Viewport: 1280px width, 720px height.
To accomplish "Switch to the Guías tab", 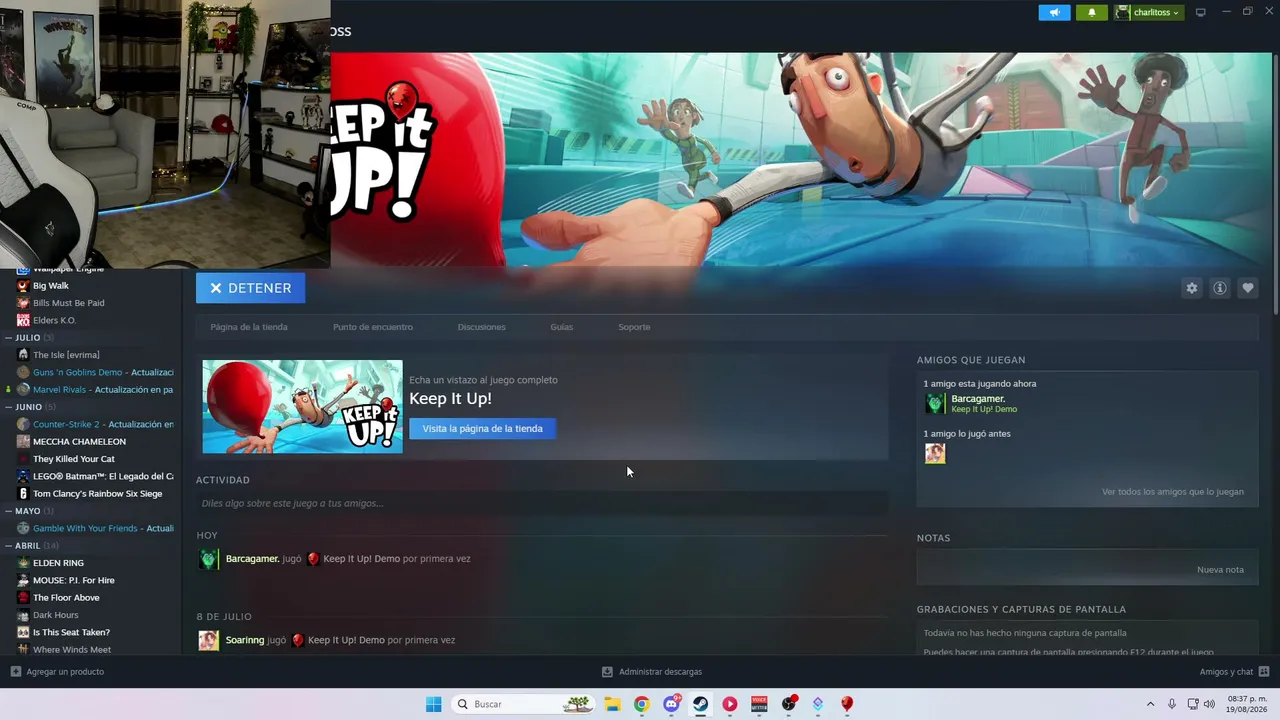I will click(562, 327).
